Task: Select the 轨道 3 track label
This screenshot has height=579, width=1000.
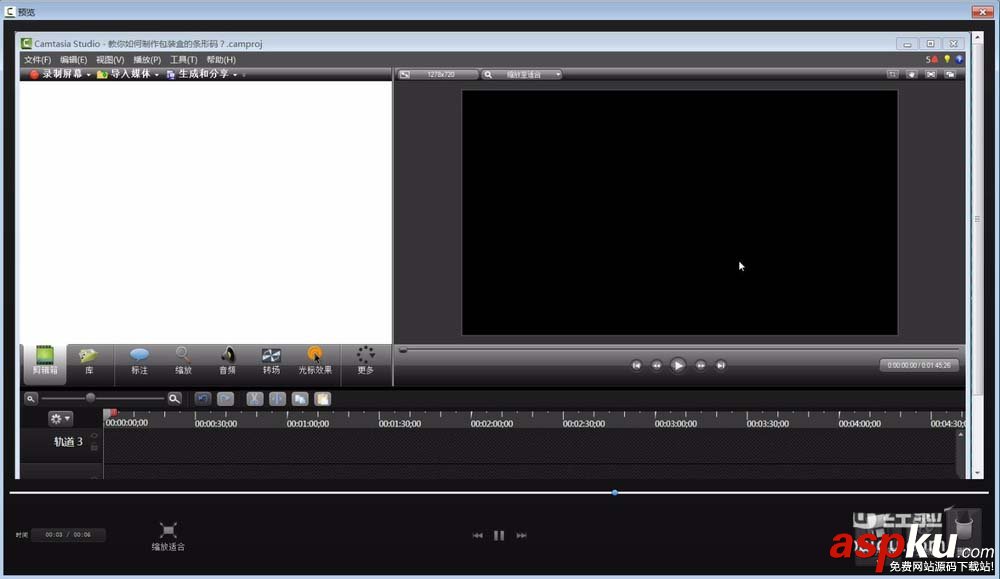Action: pyautogui.click(x=68, y=441)
